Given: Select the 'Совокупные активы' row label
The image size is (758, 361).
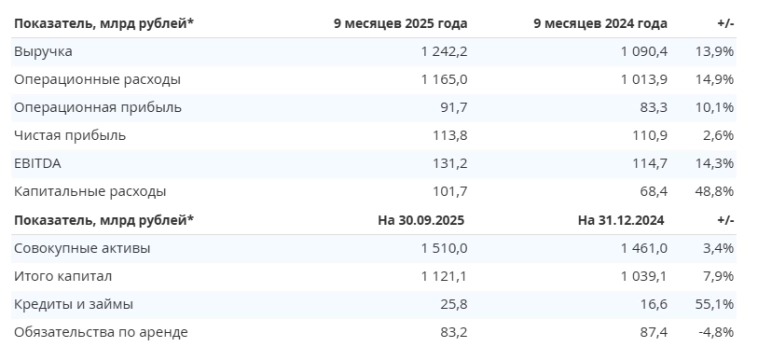Looking at the screenshot, I should [82, 248].
